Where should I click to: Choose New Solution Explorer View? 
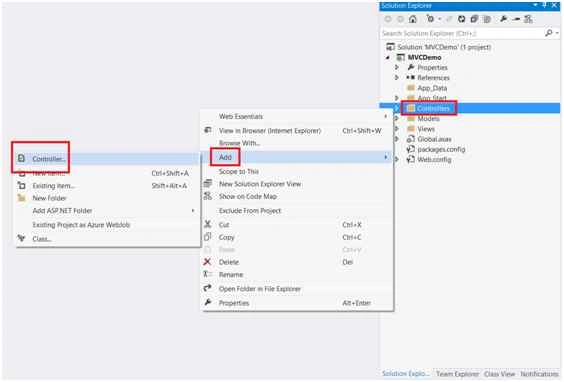click(x=260, y=184)
